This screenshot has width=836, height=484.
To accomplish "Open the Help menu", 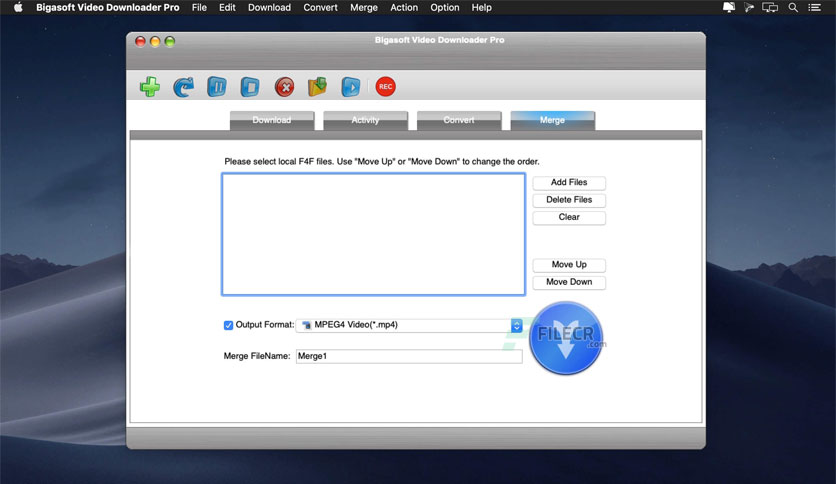I will tap(481, 7).
